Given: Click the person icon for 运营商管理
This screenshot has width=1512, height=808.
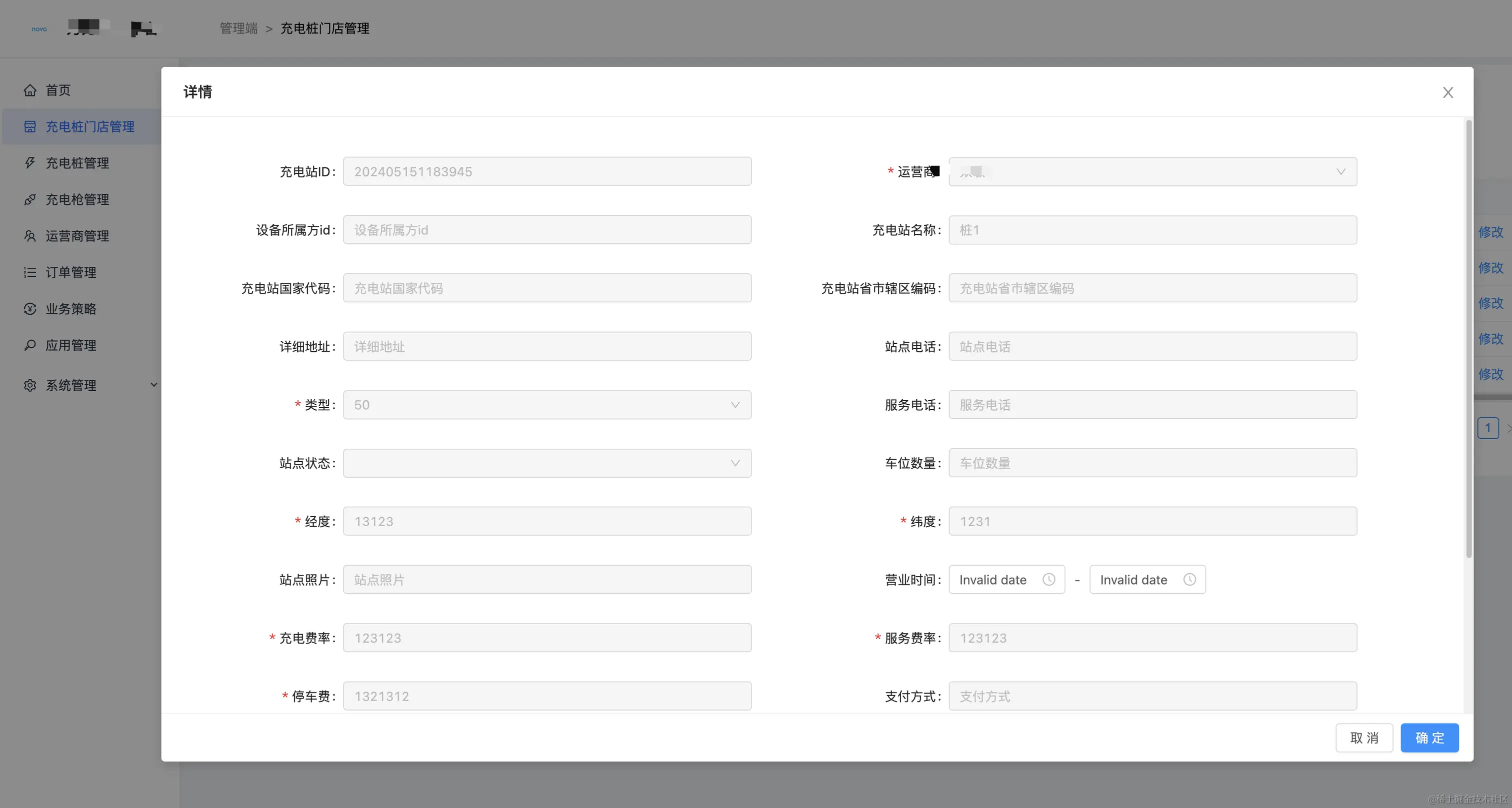Looking at the screenshot, I should pos(30,236).
